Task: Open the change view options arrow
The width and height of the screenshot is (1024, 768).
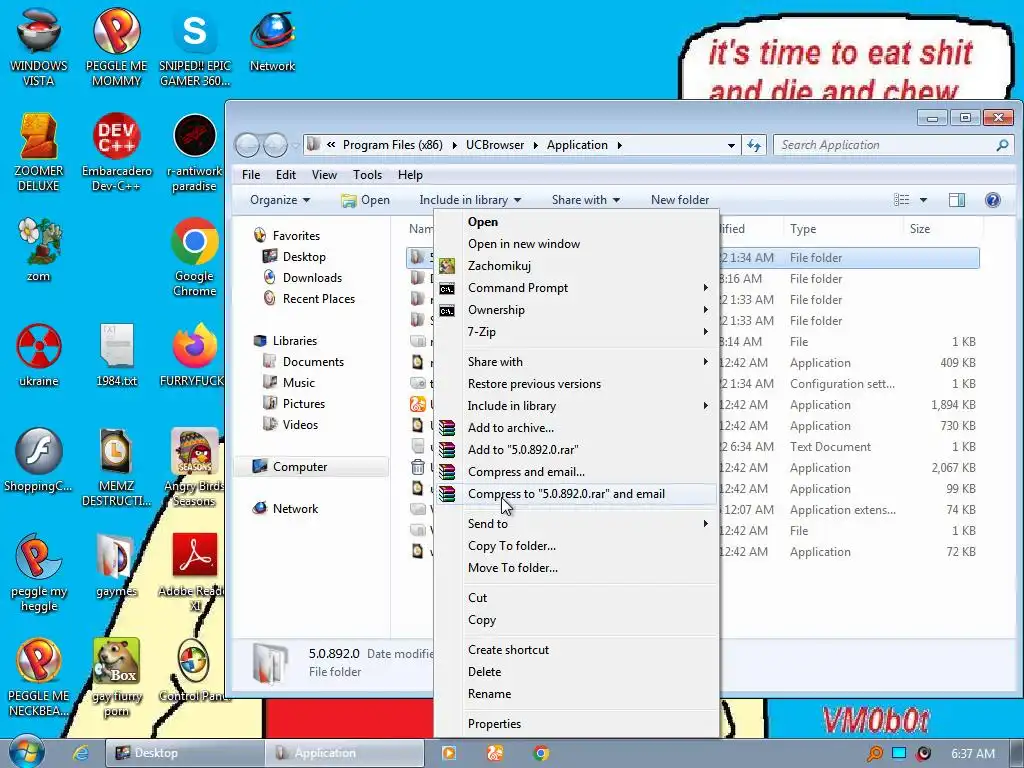Action: 923,200
